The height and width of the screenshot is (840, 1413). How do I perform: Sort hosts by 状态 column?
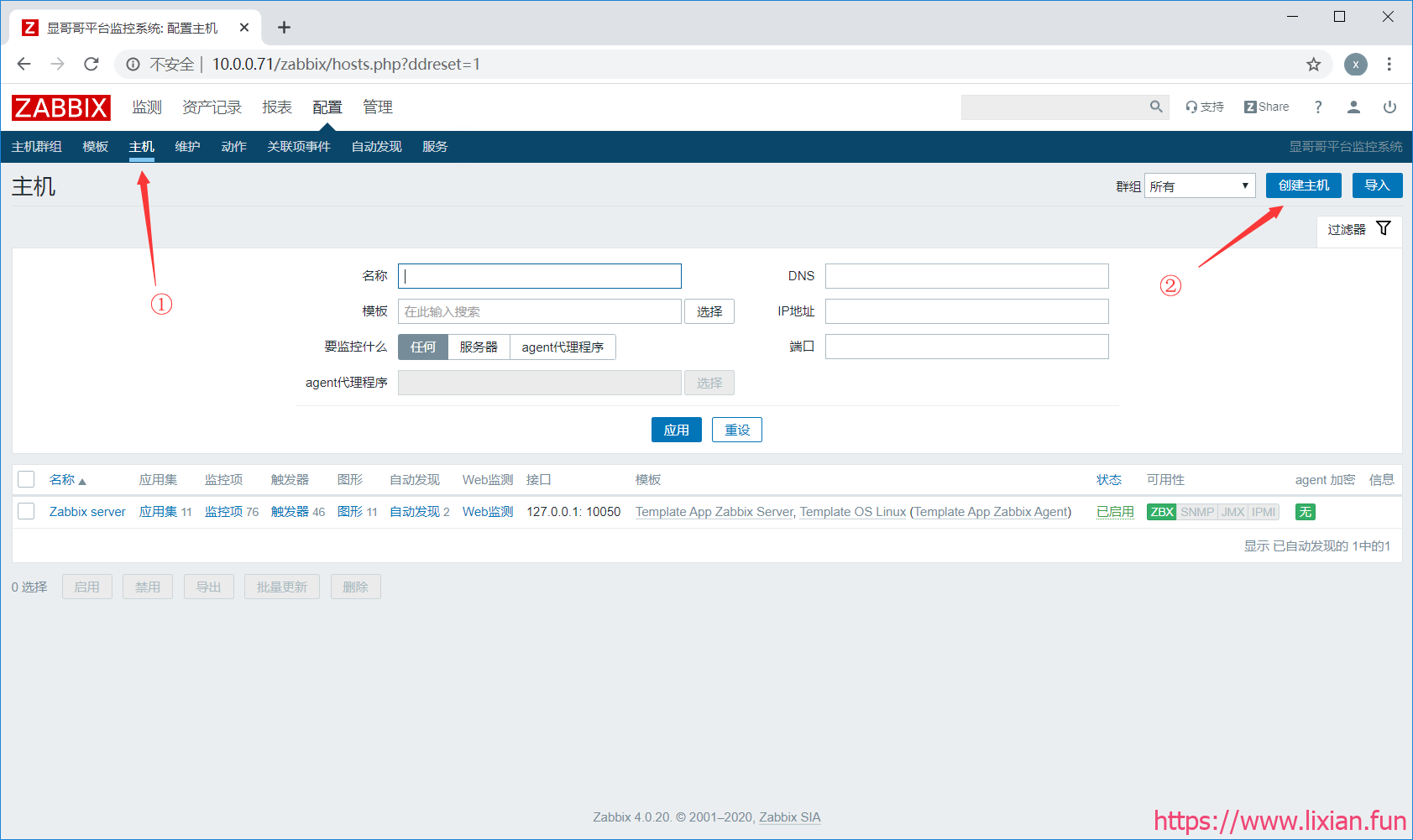click(x=1109, y=479)
